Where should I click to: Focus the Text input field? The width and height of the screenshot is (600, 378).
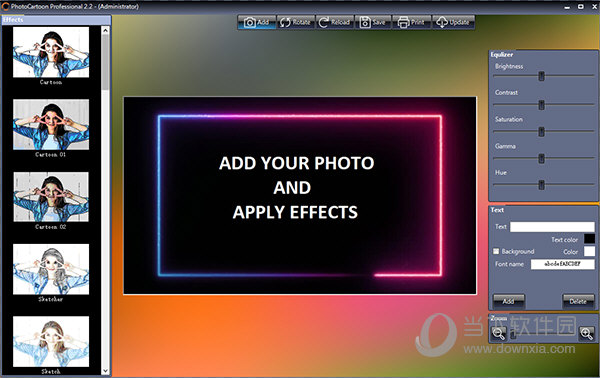click(552, 227)
